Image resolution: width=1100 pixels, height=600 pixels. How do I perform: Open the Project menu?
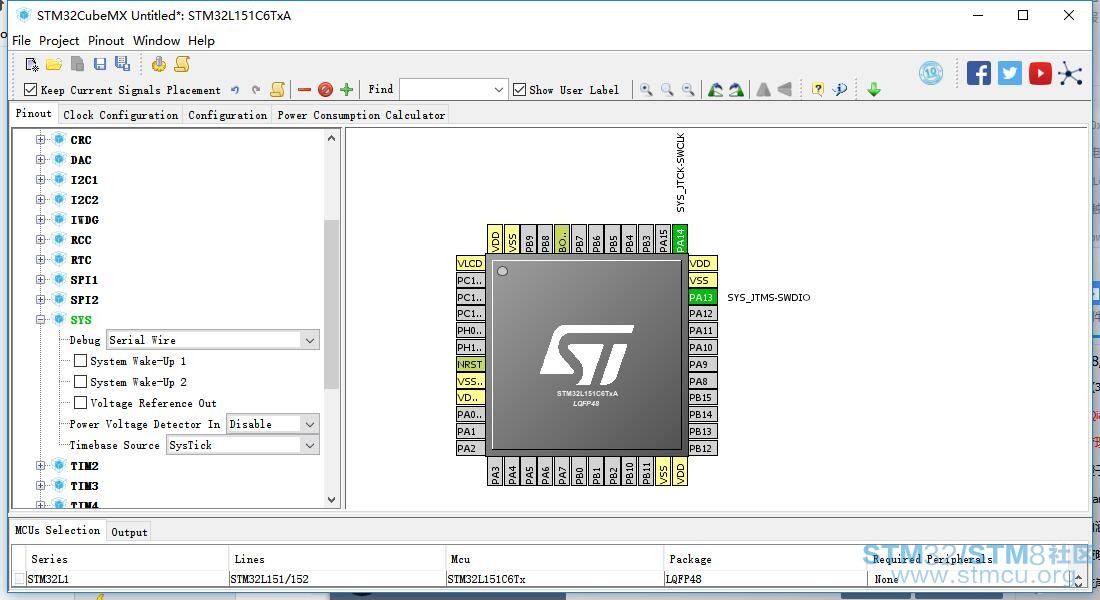[59, 41]
